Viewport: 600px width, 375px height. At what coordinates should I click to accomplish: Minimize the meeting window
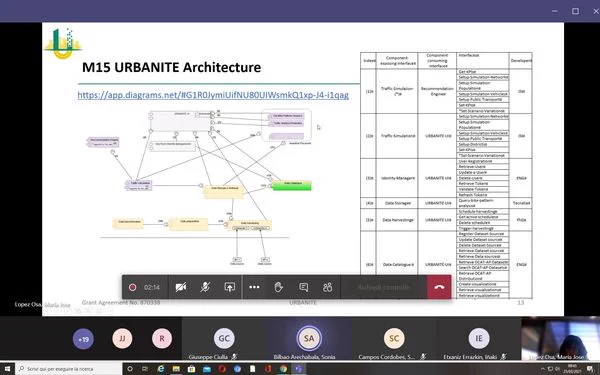click(x=554, y=11)
